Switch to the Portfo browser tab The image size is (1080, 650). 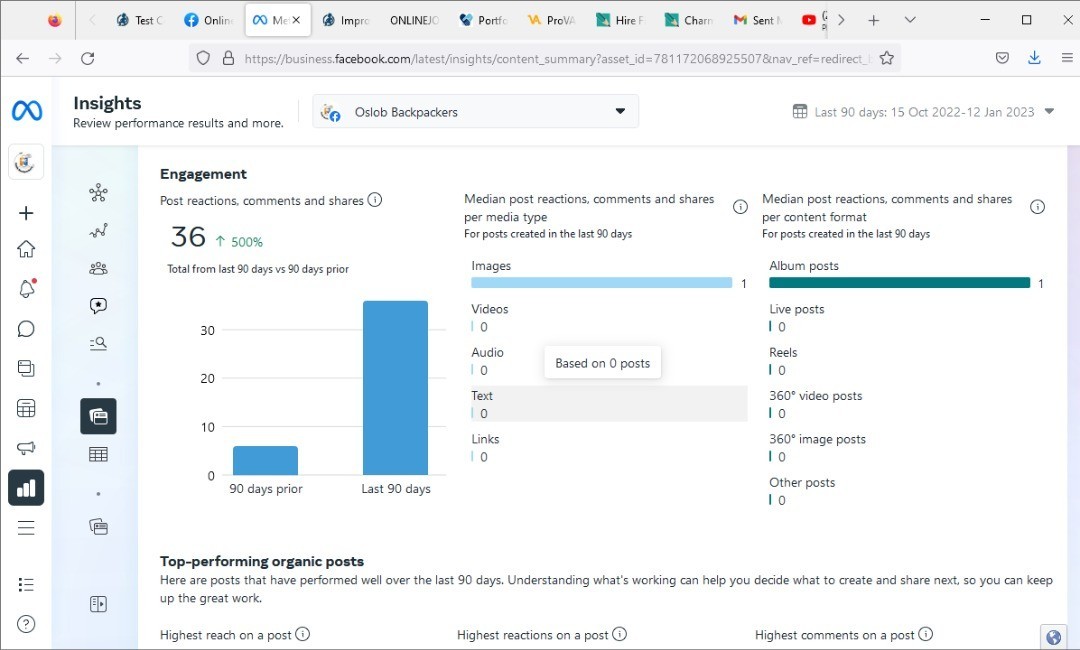[484, 20]
